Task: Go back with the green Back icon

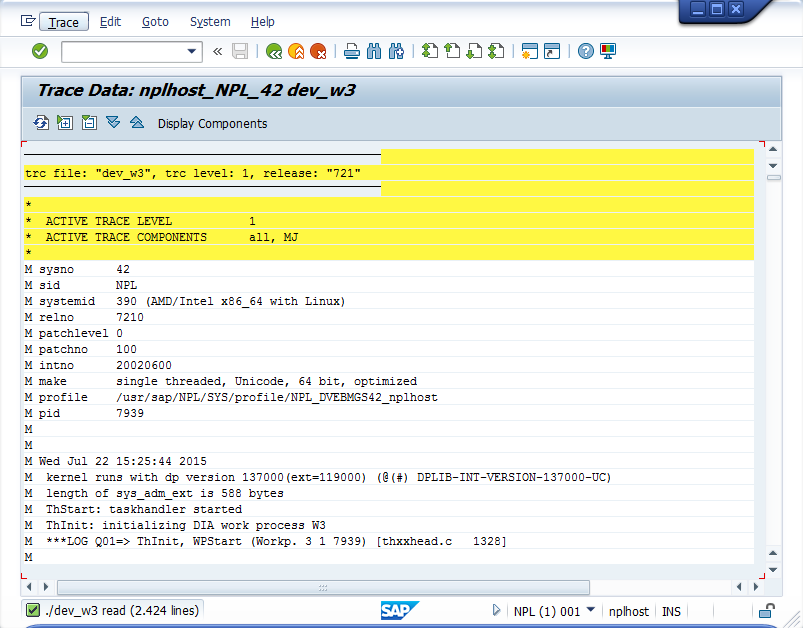Action: coord(274,51)
